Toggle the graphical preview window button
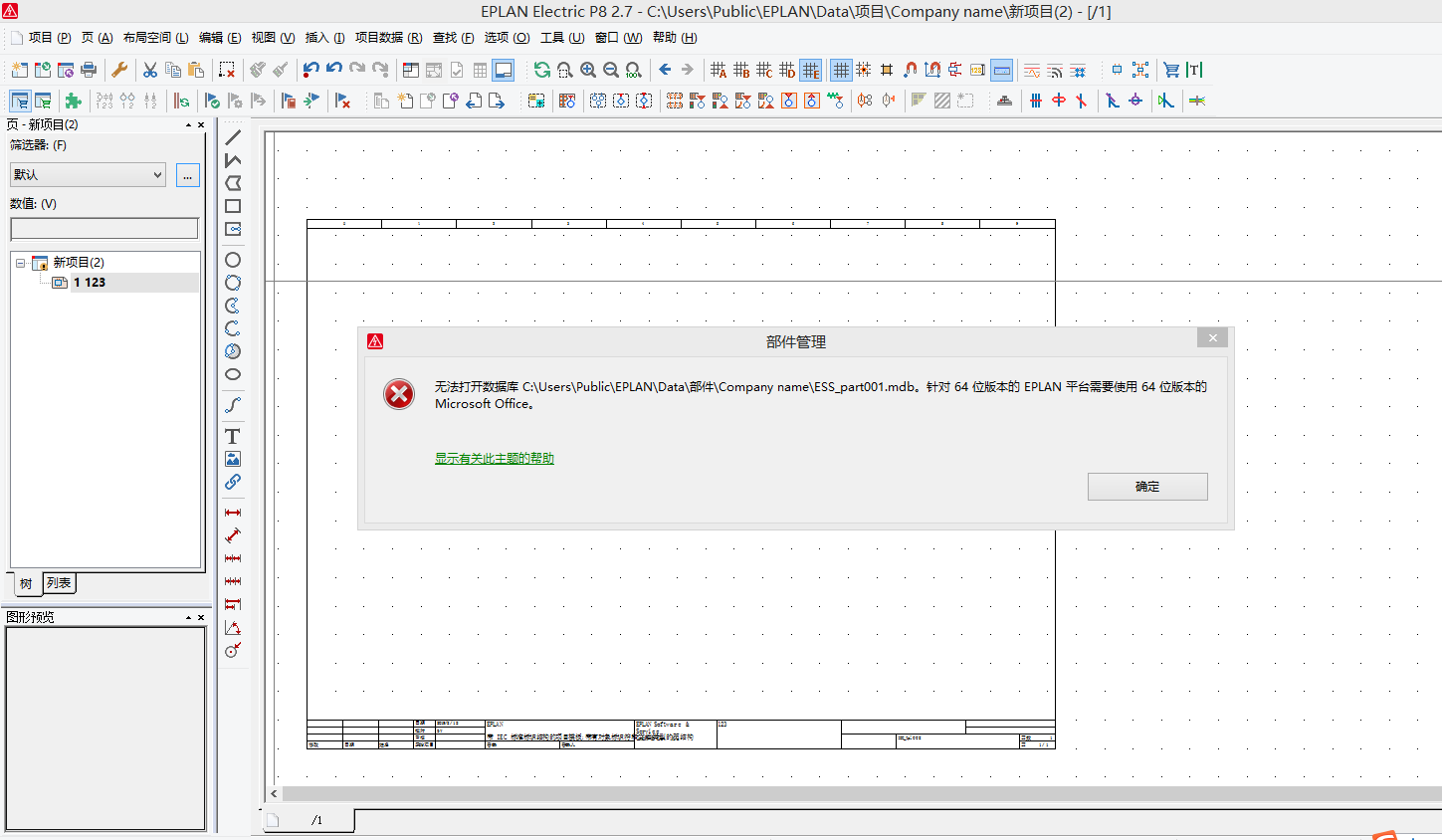 click(x=504, y=70)
